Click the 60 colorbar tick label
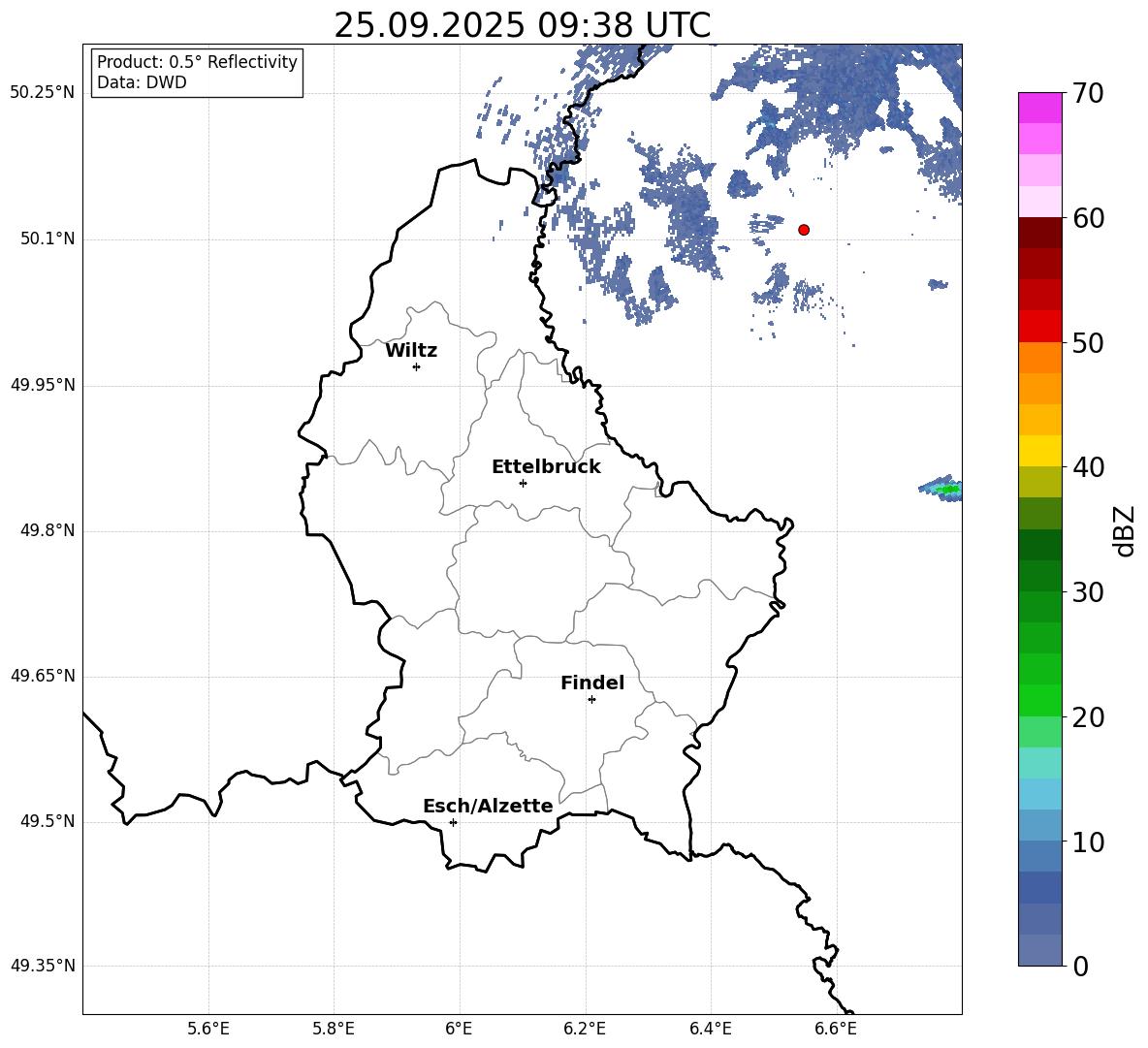 click(x=1088, y=218)
